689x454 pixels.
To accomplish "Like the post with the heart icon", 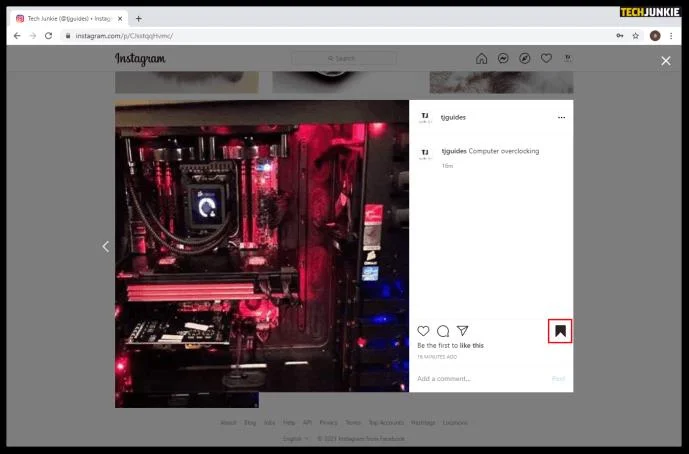I will coord(423,331).
